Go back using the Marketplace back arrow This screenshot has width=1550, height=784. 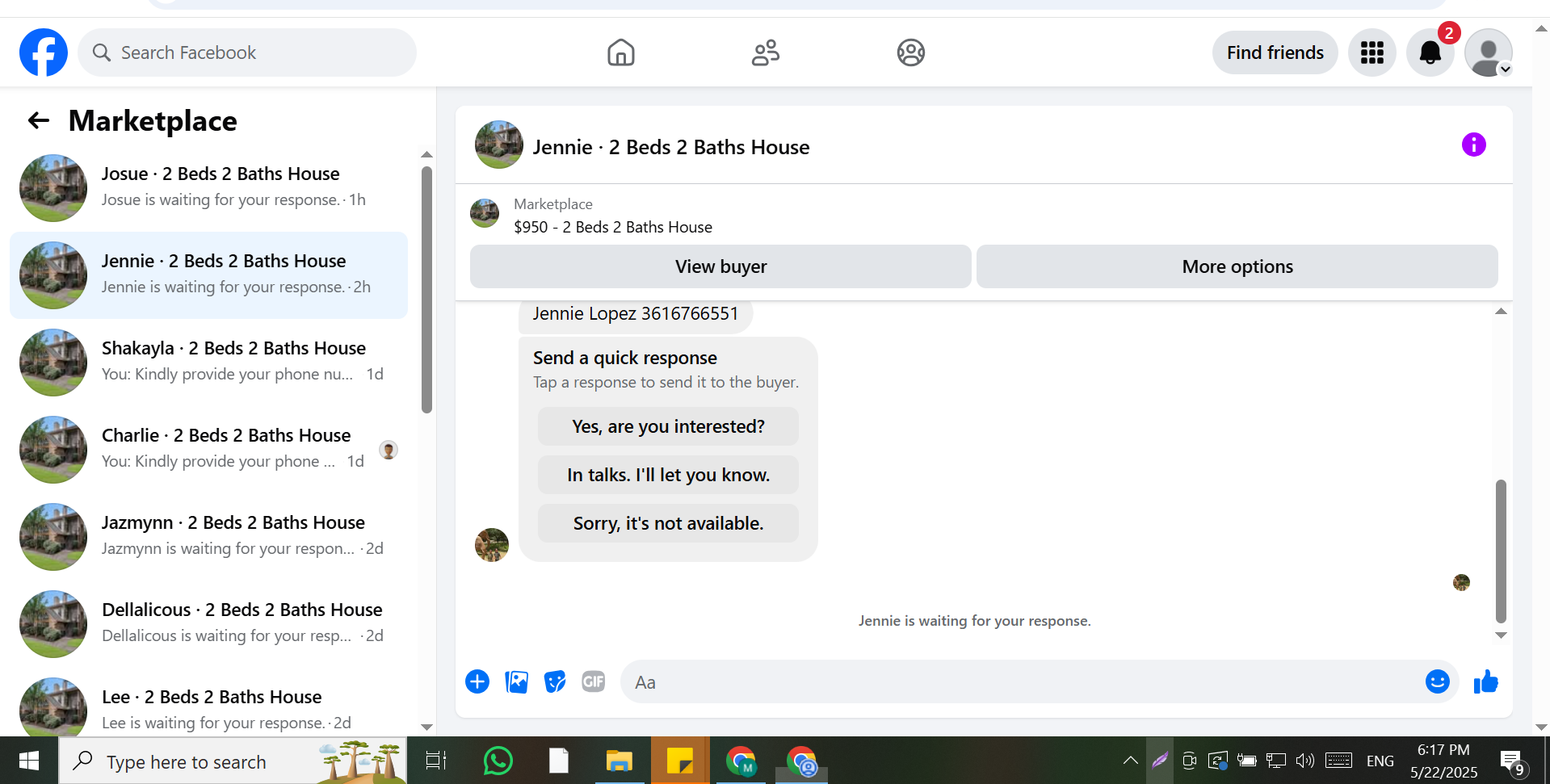pos(39,121)
